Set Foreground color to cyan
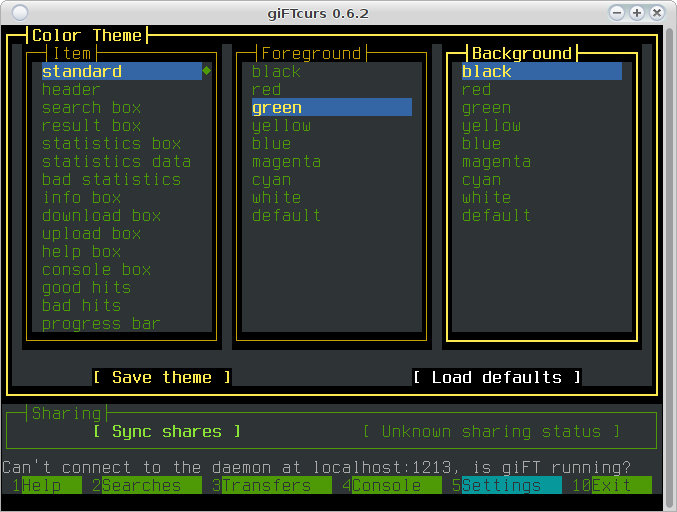This screenshot has width=677, height=512. coord(272,180)
